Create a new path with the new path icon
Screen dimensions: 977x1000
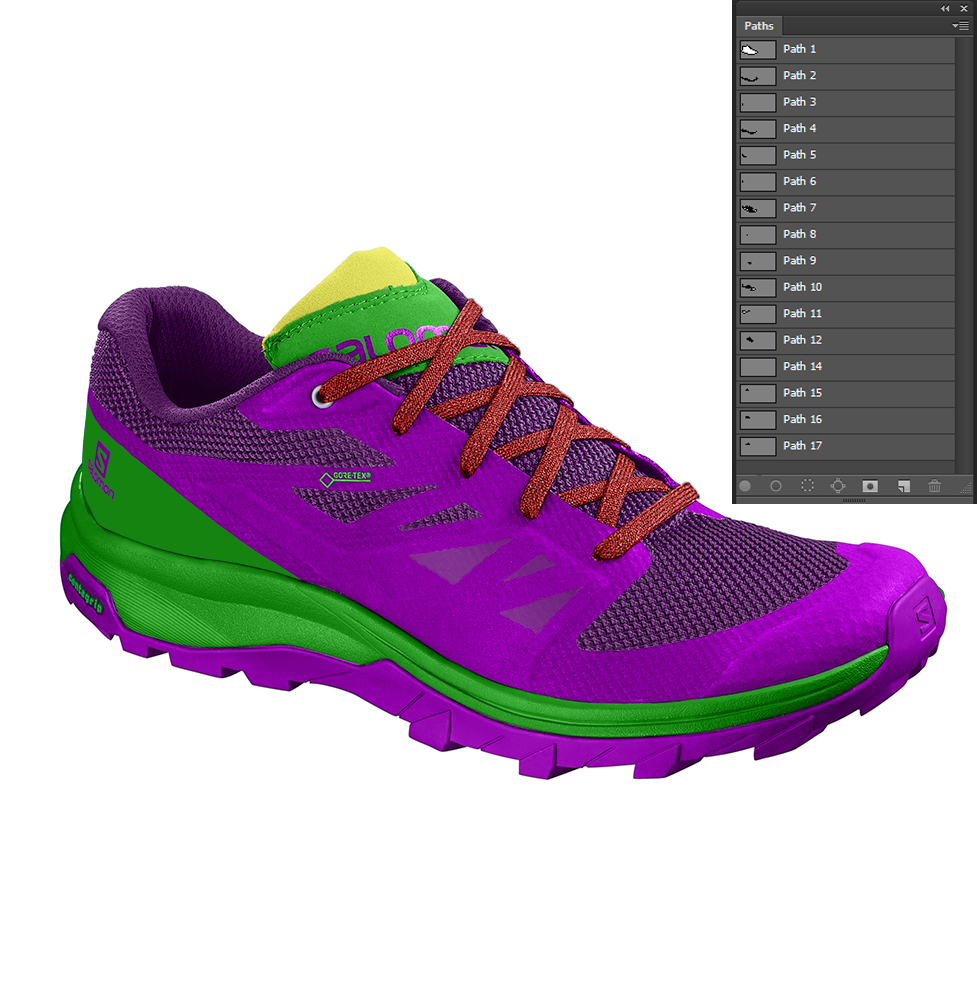903,485
